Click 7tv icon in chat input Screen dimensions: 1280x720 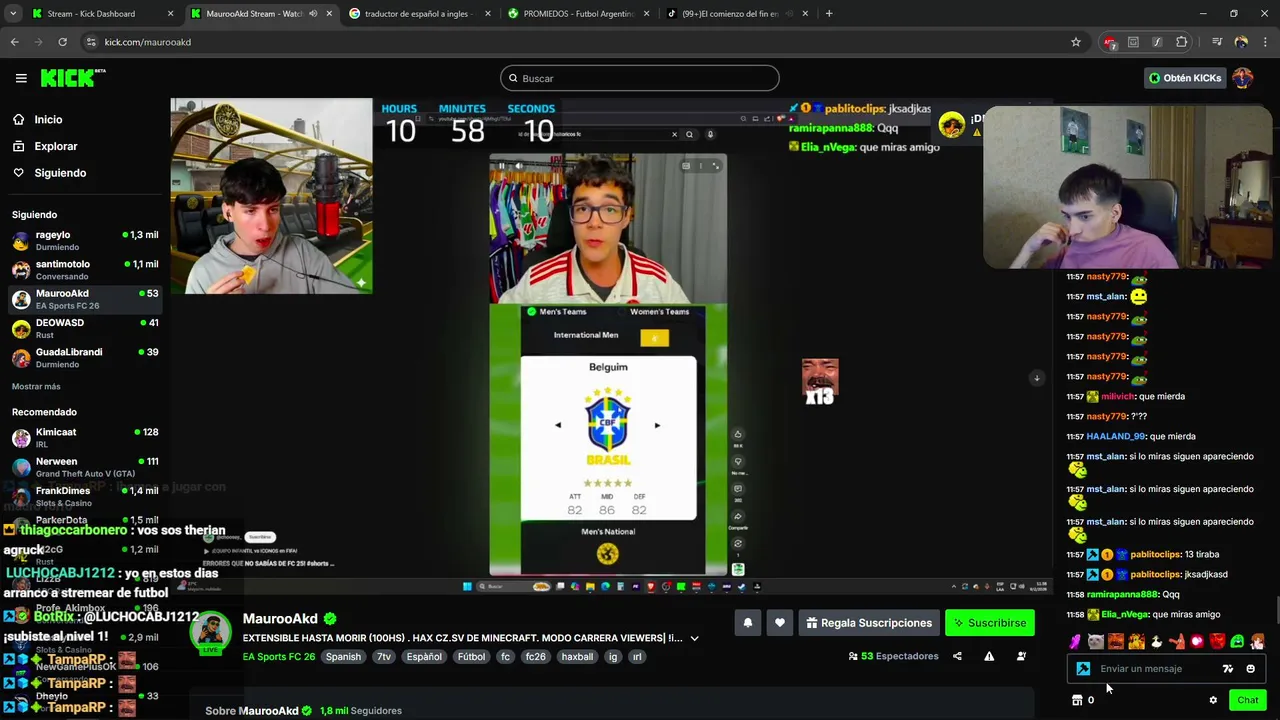[x=1228, y=669]
